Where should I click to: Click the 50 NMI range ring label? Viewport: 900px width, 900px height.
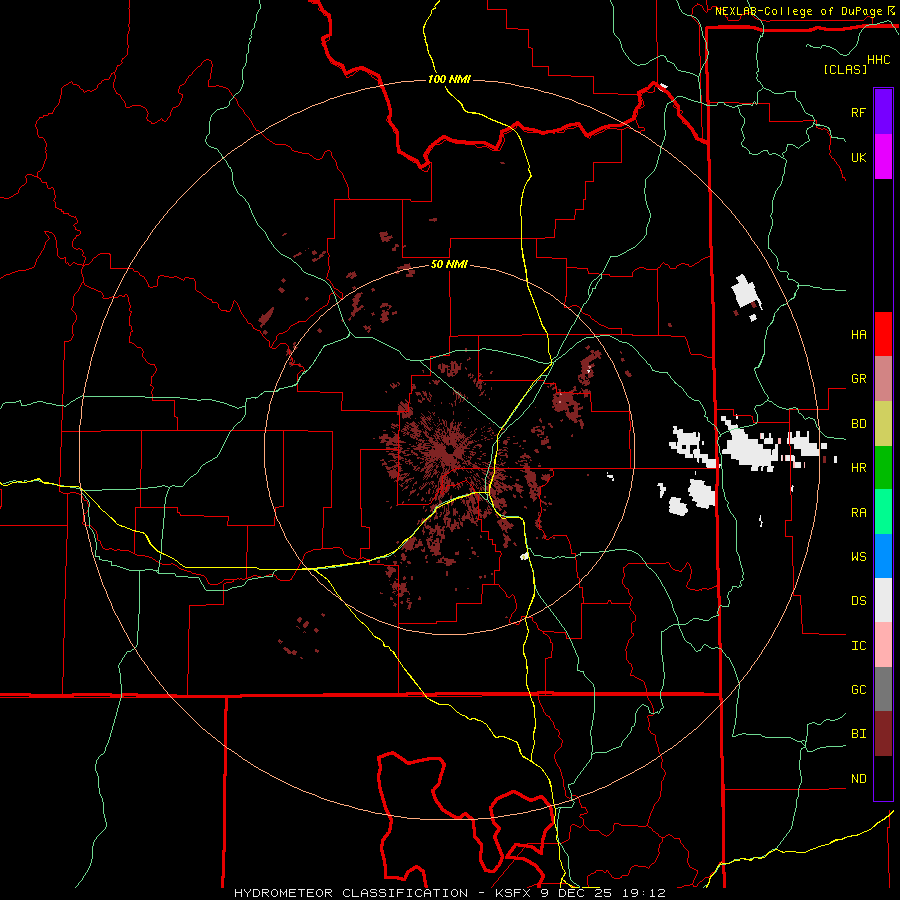pyautogui.click(x=449, y=264)
